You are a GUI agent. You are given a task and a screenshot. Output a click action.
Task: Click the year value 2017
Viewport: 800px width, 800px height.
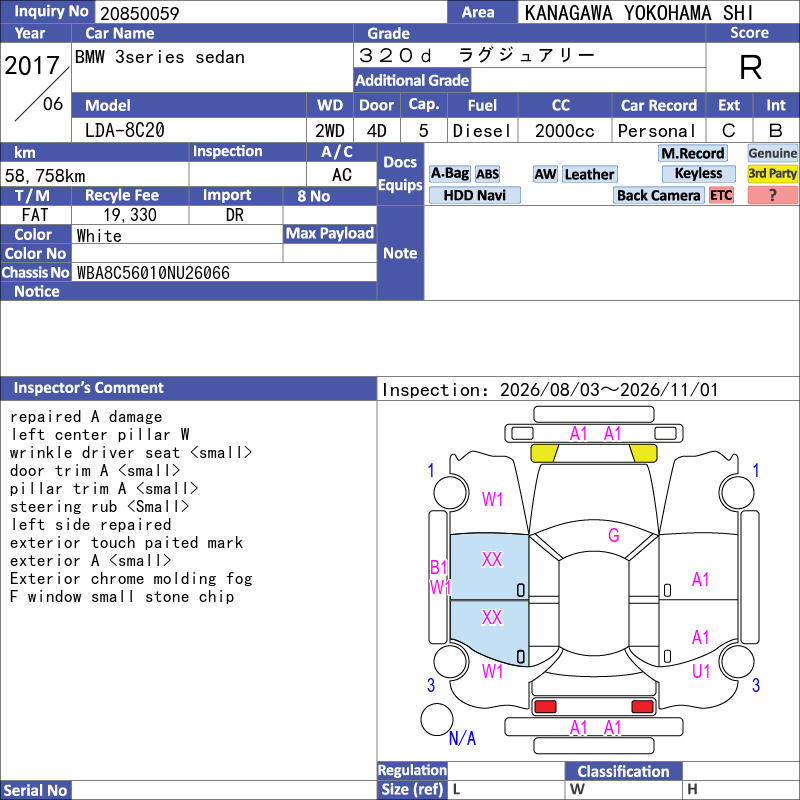pos(32,65)
